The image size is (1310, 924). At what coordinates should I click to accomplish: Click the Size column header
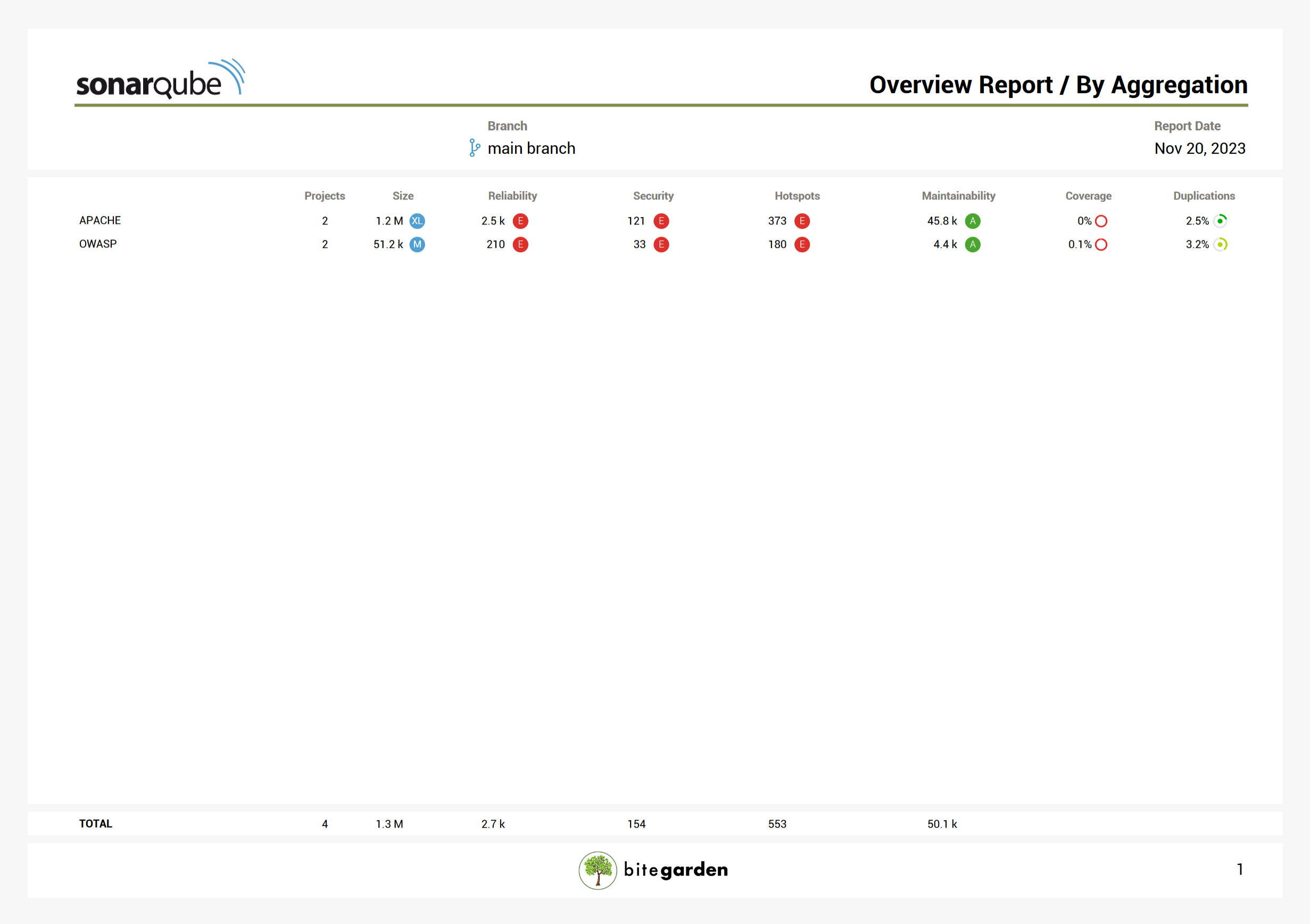403,196
